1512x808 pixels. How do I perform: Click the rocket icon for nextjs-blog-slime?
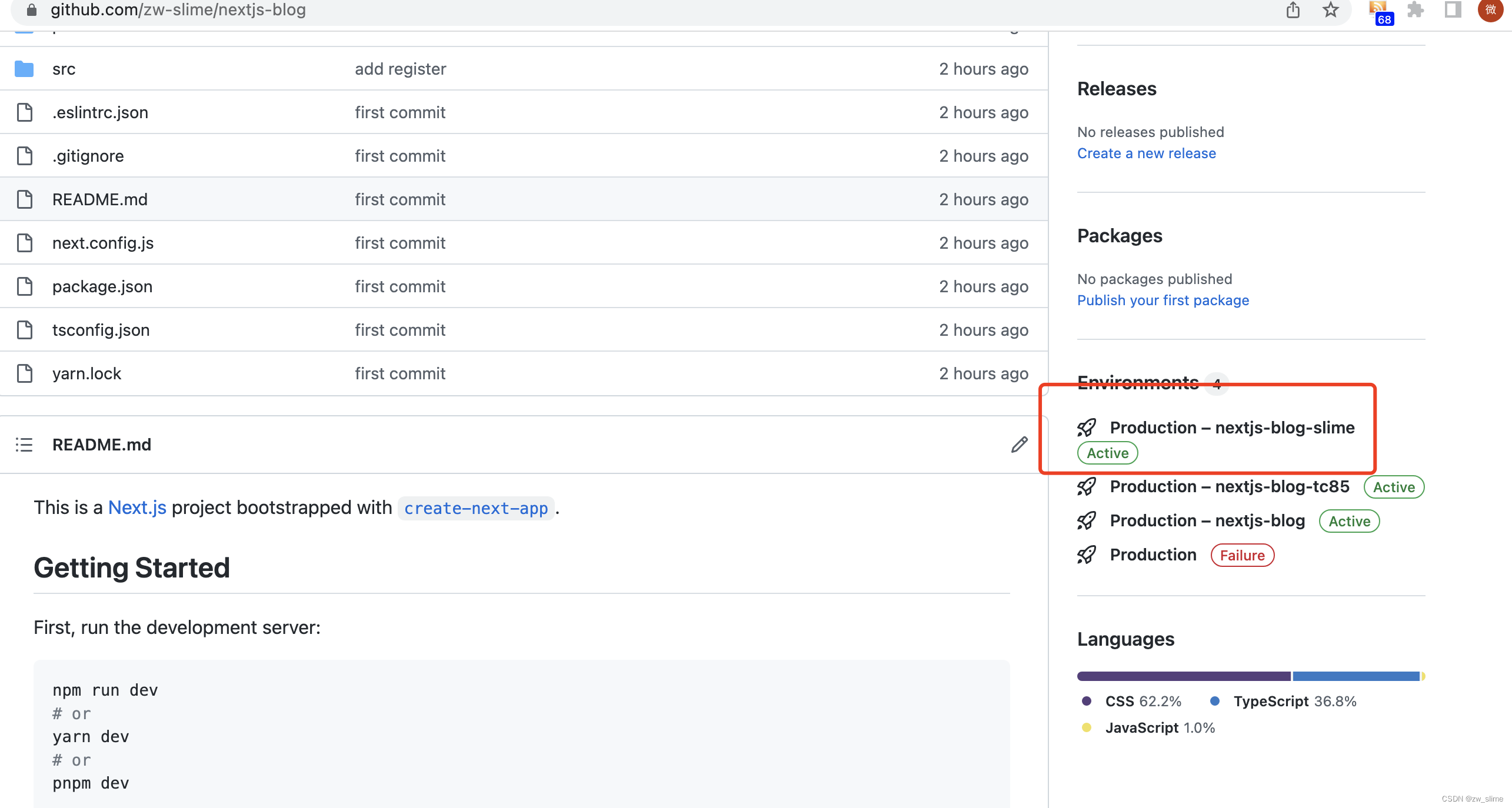click(x=1087, y=428)
